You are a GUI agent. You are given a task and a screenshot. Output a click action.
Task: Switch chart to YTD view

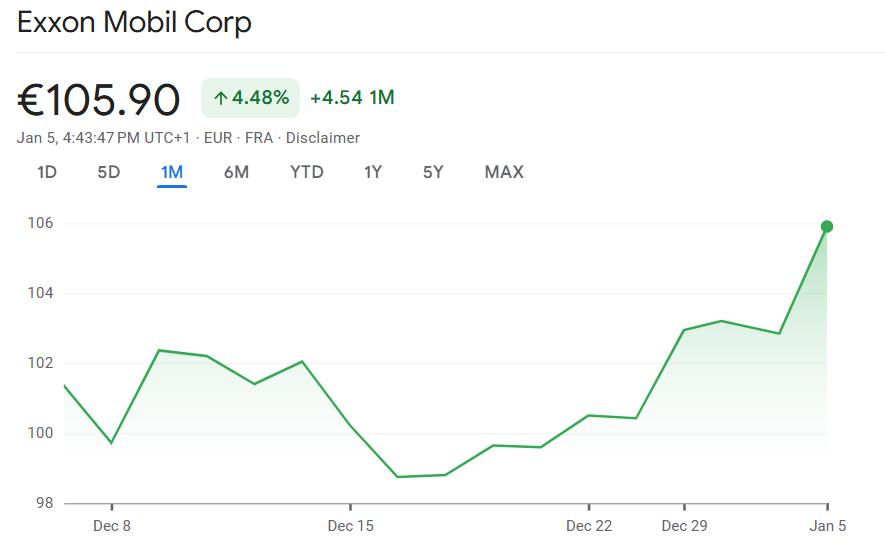click(307, 172)
